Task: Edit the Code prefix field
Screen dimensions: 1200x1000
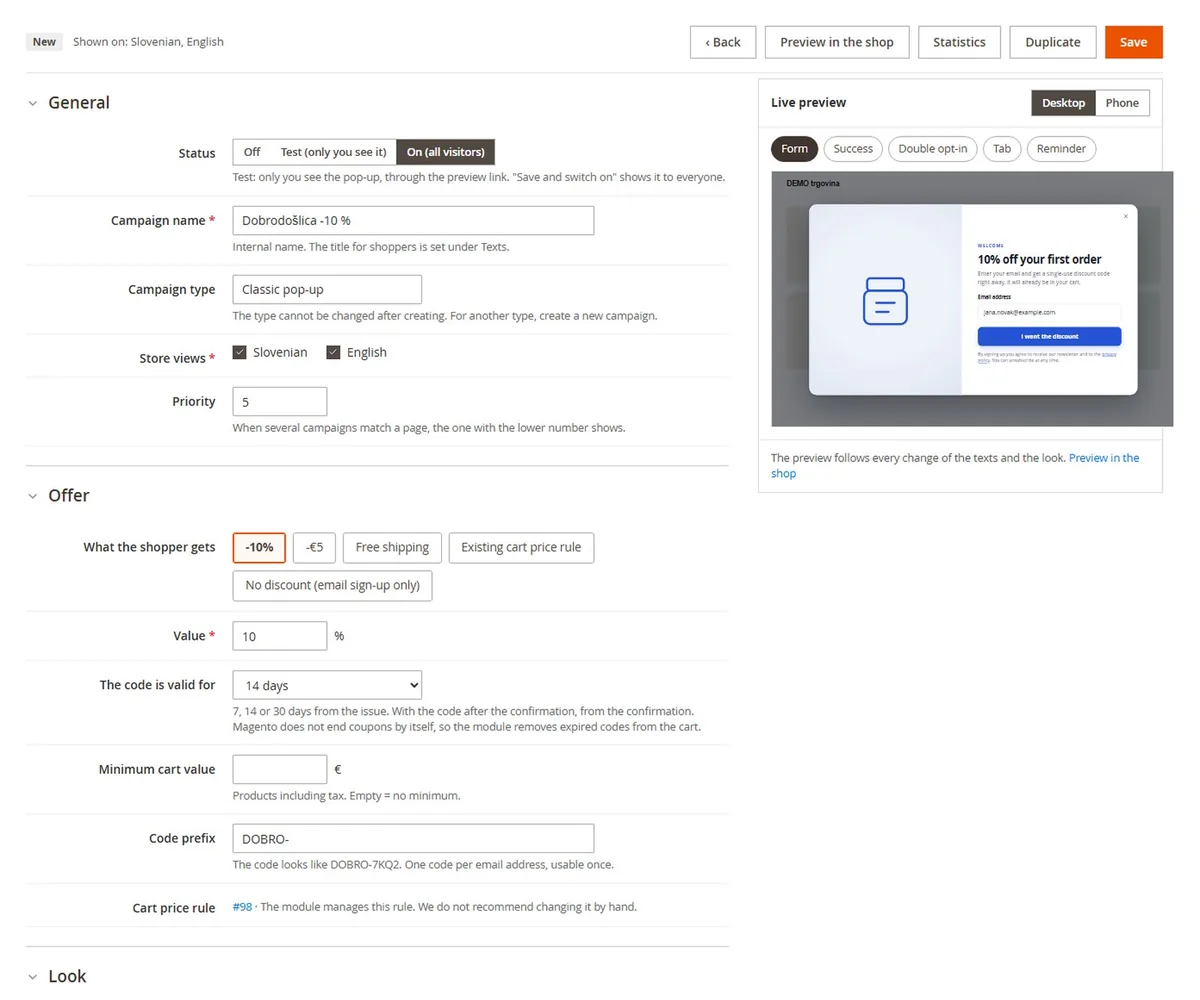Action: click(x=413, y=838)
